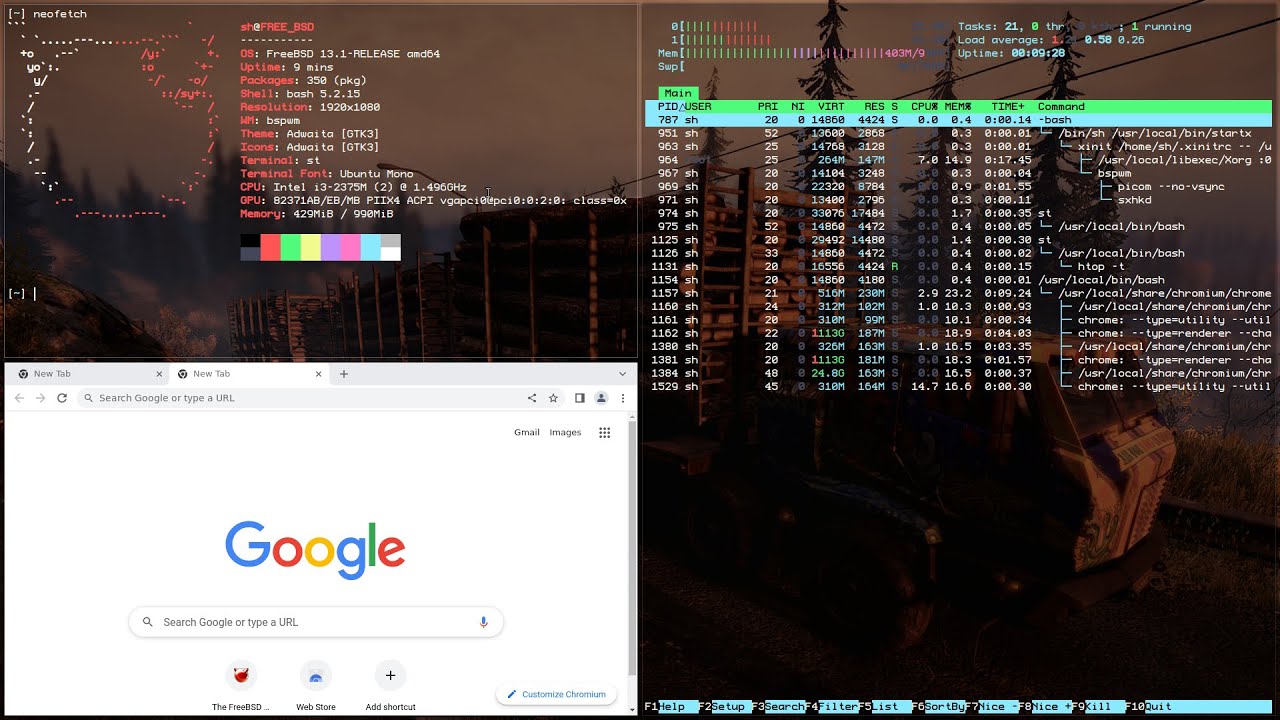Open the Chromium three-dot menu
Screen dimensions: 1280x720
623,398
